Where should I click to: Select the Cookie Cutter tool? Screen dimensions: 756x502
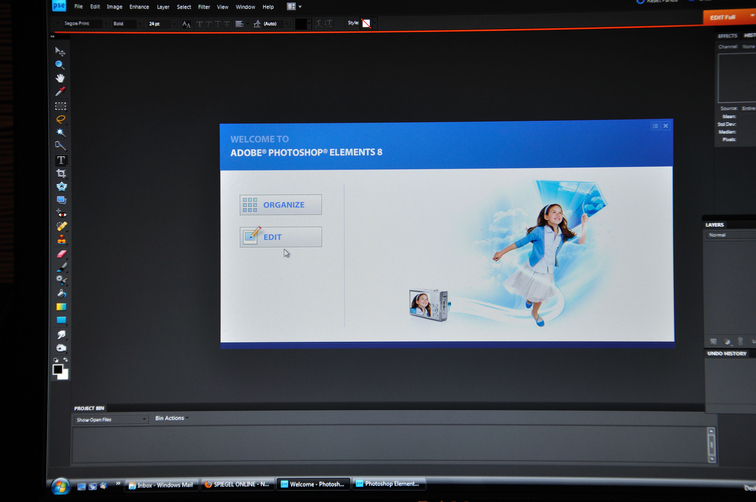61,187
